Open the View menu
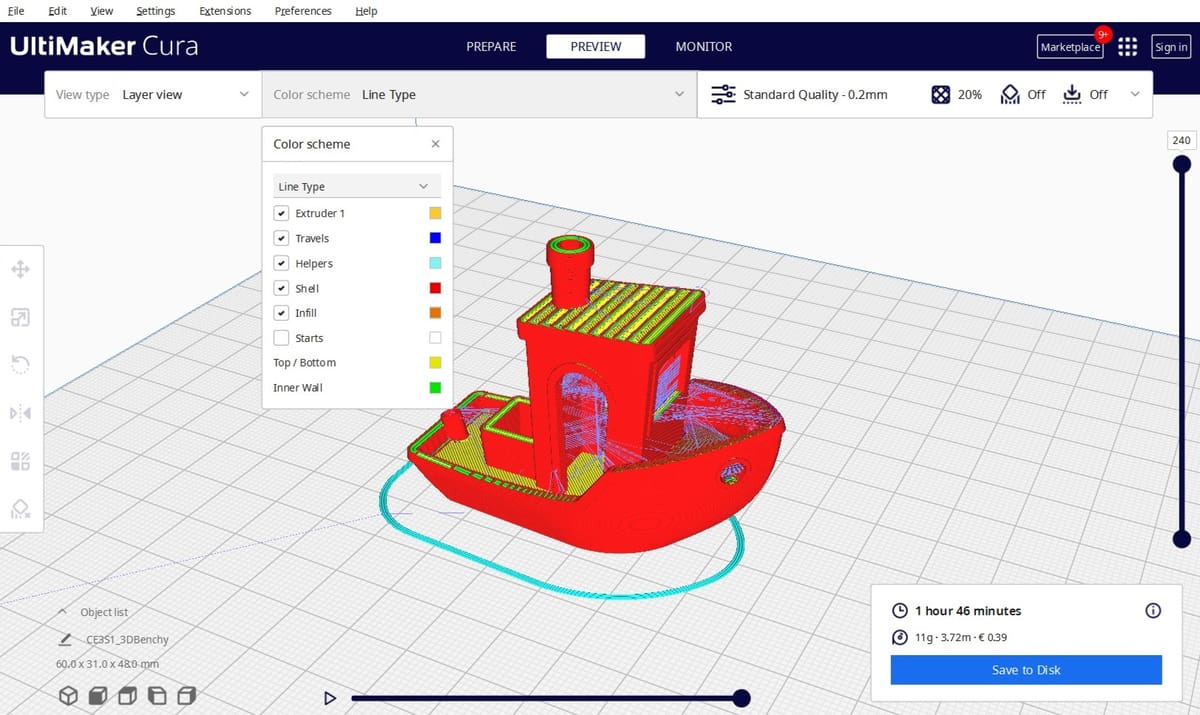Viewport: 1200px width, 715px height. tap(101, 11)
